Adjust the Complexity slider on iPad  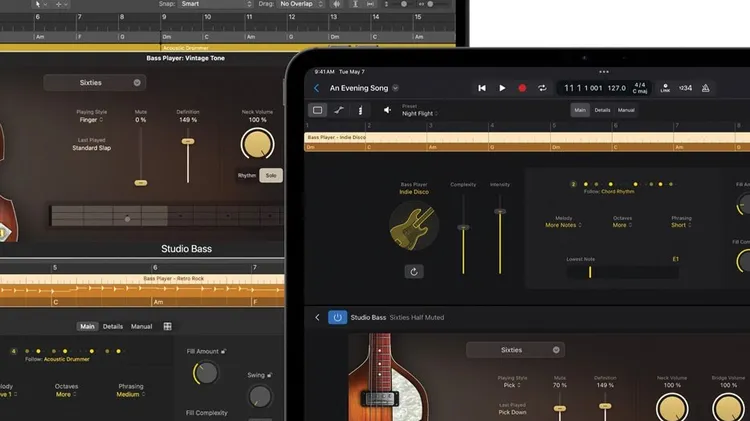coord(463,227)
